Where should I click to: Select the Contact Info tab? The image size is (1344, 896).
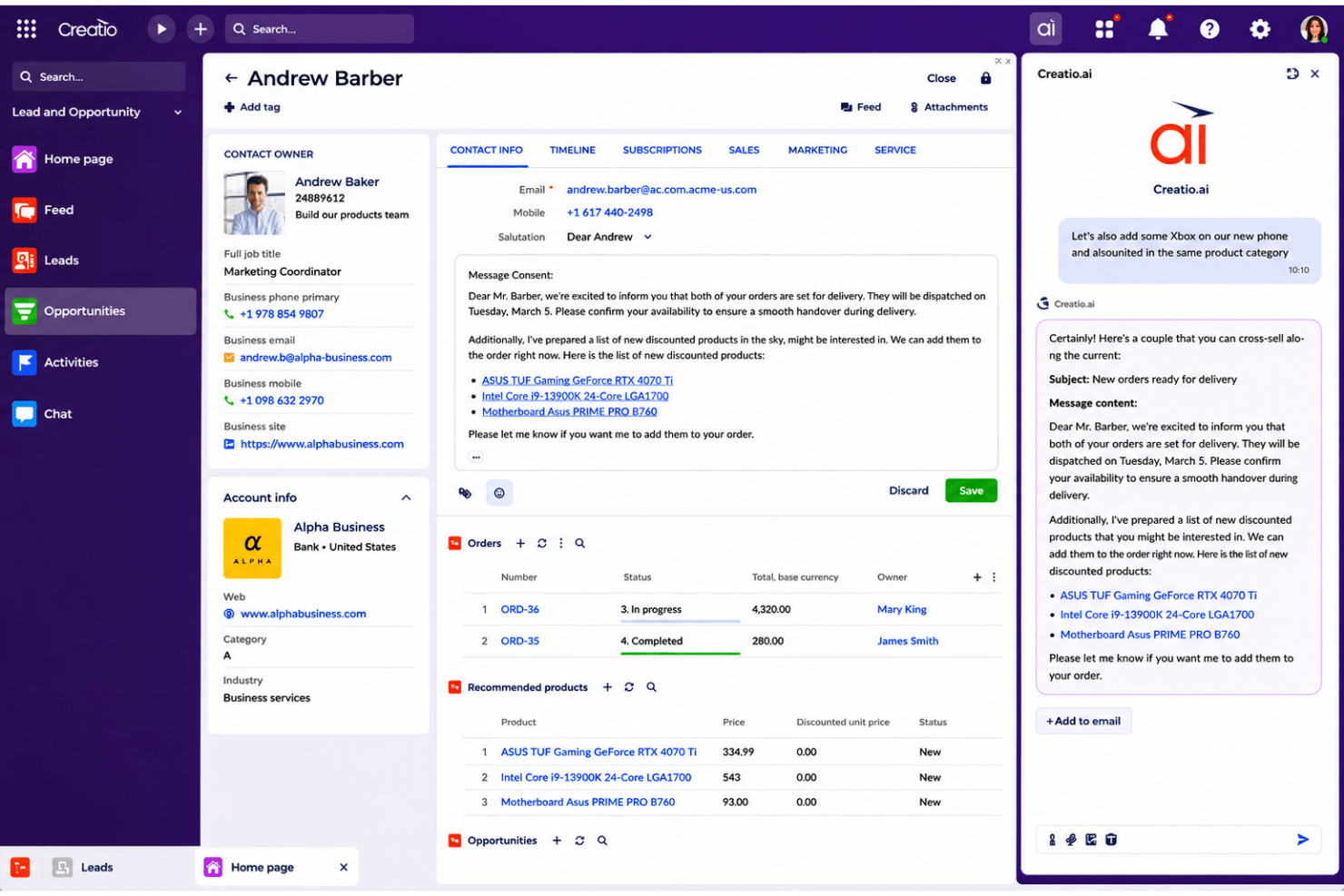tap(486, 151)
